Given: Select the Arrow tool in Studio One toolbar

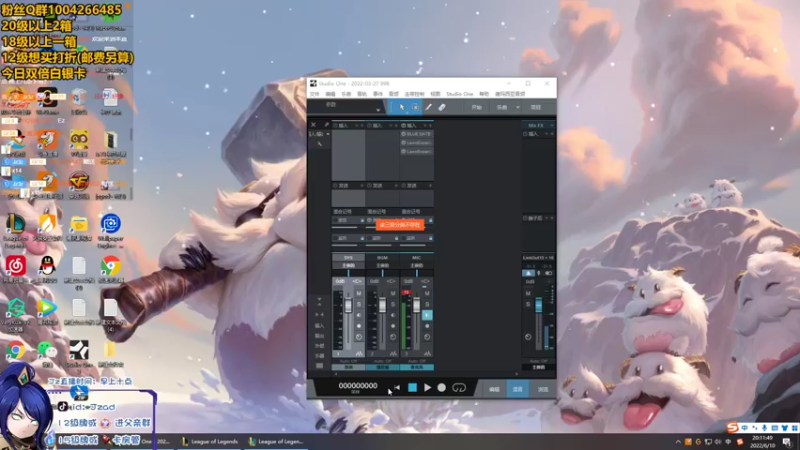Looking at the screenshot, I should [402, 107].
